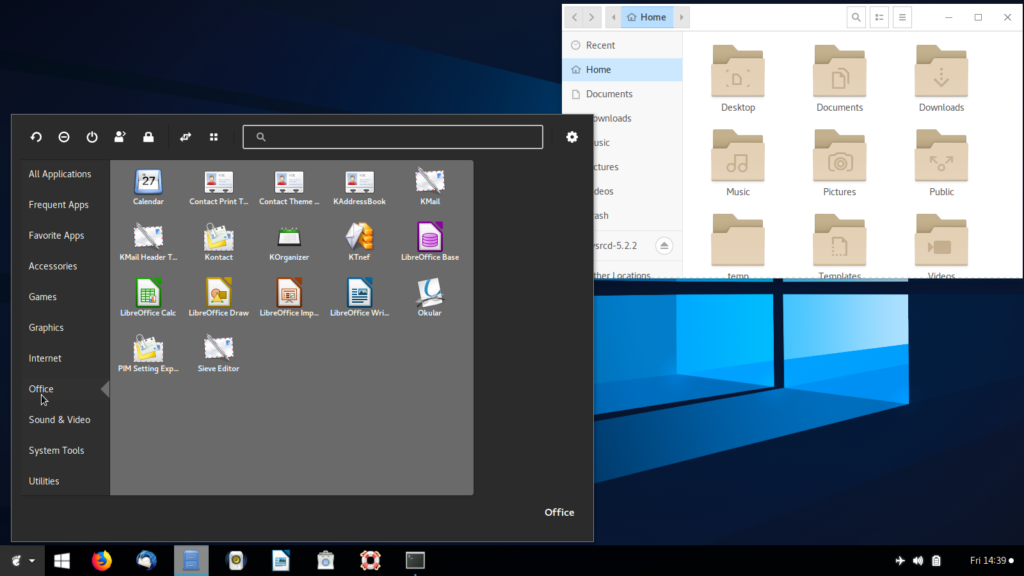This screenshot has height=576, width=1024.
Task: Click the Home path bar button in Files
Action: tap(647, 18)
